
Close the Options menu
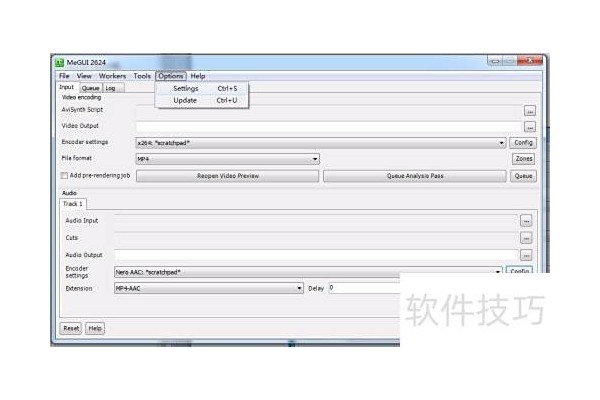click(171, 76)
